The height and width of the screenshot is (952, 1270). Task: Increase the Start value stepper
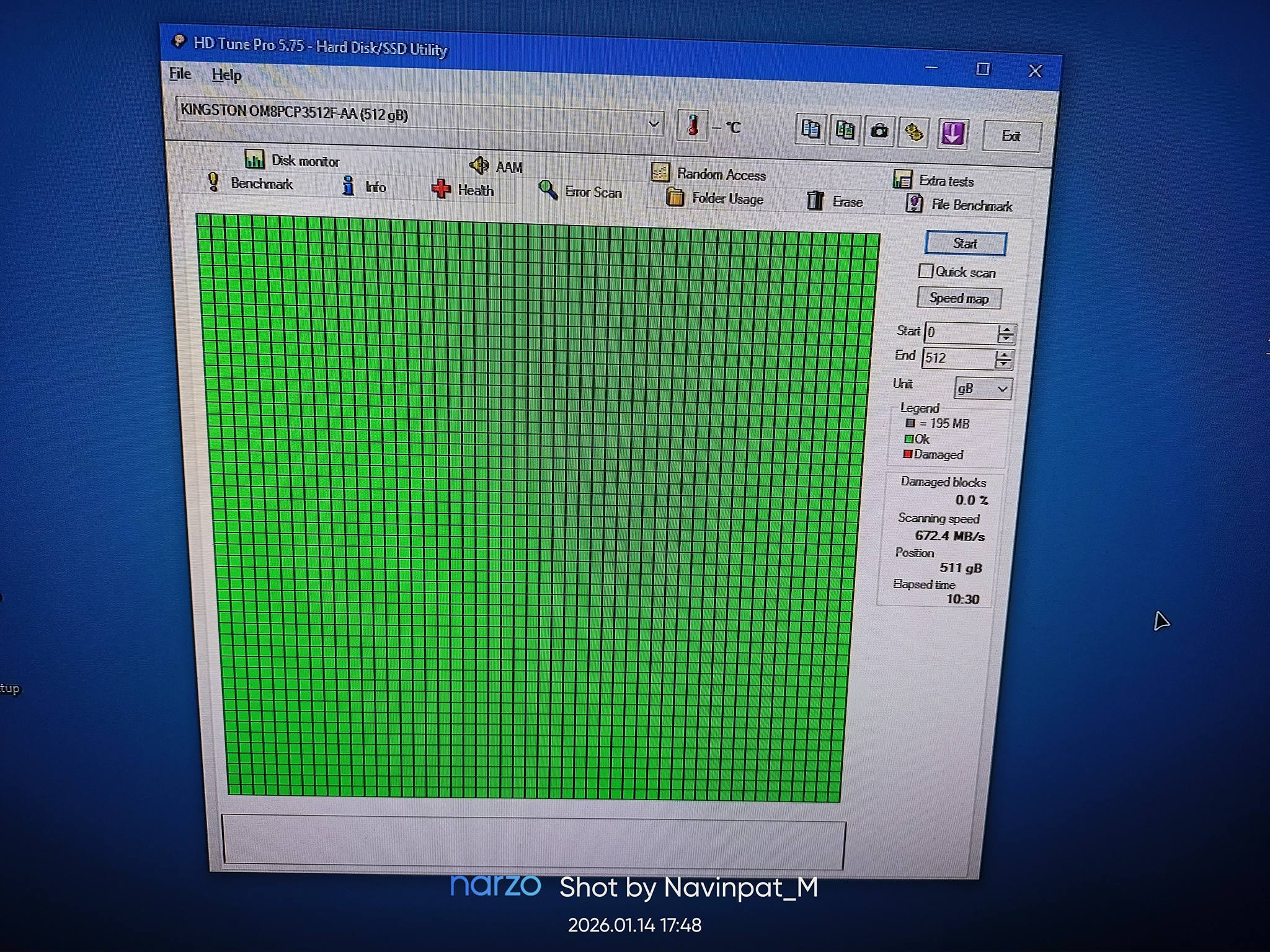pos(1006,329)
